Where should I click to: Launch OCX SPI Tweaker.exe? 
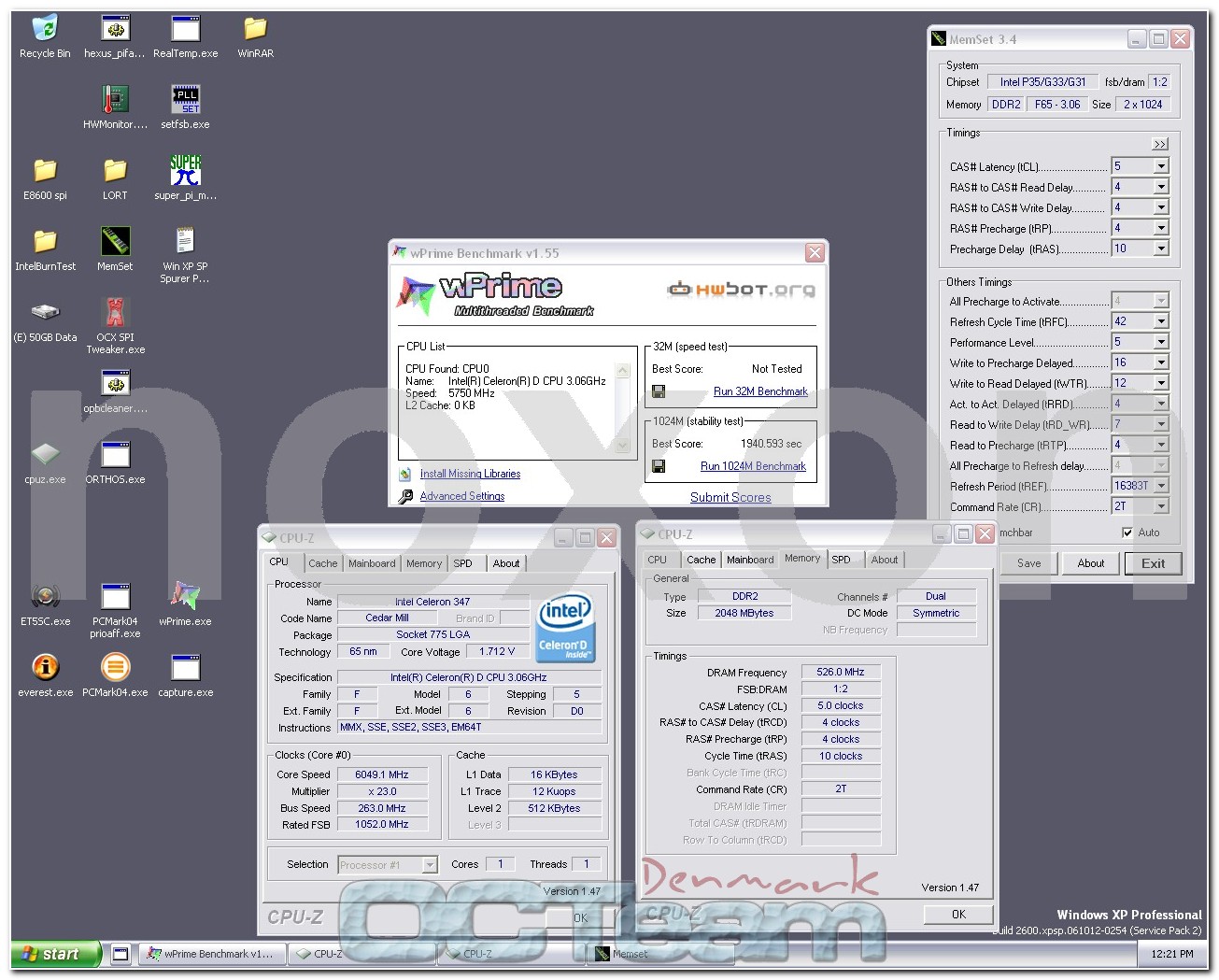point(115,326)
